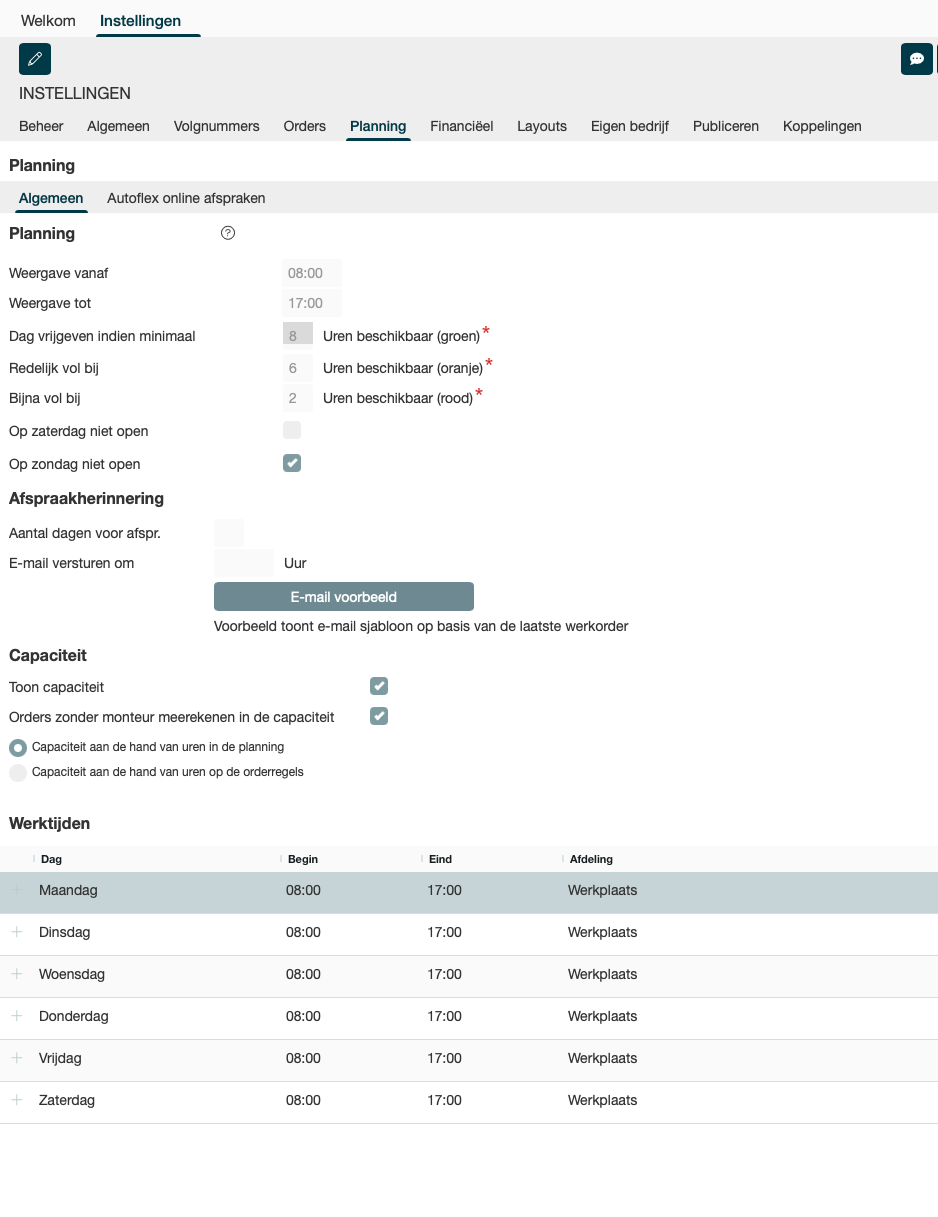This screenshot has width=938, height=1217.
Task: Uncheck Op zondag niet open
Action: [292, 463]
